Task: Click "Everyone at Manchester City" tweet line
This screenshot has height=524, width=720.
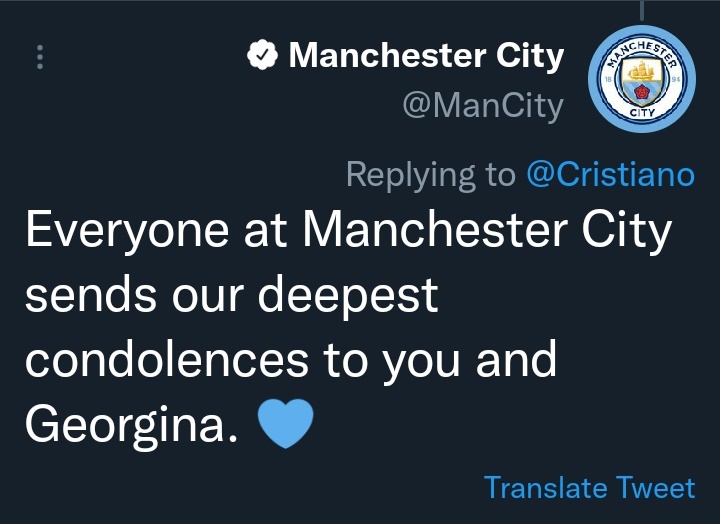Action: coord(348,232)
